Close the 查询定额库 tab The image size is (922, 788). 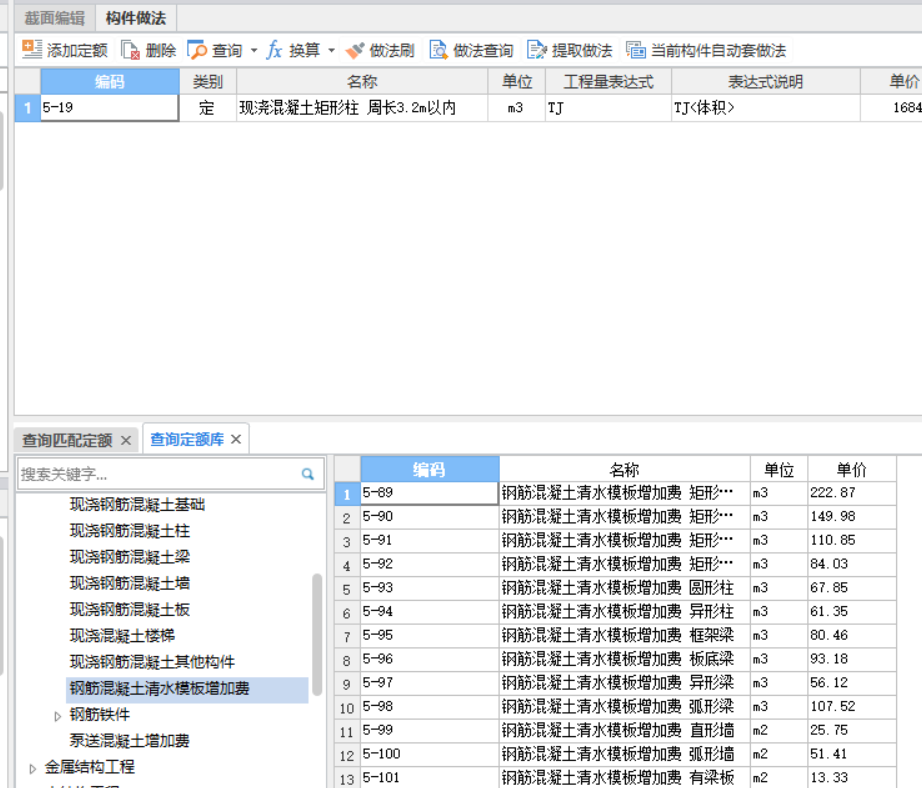236,439
